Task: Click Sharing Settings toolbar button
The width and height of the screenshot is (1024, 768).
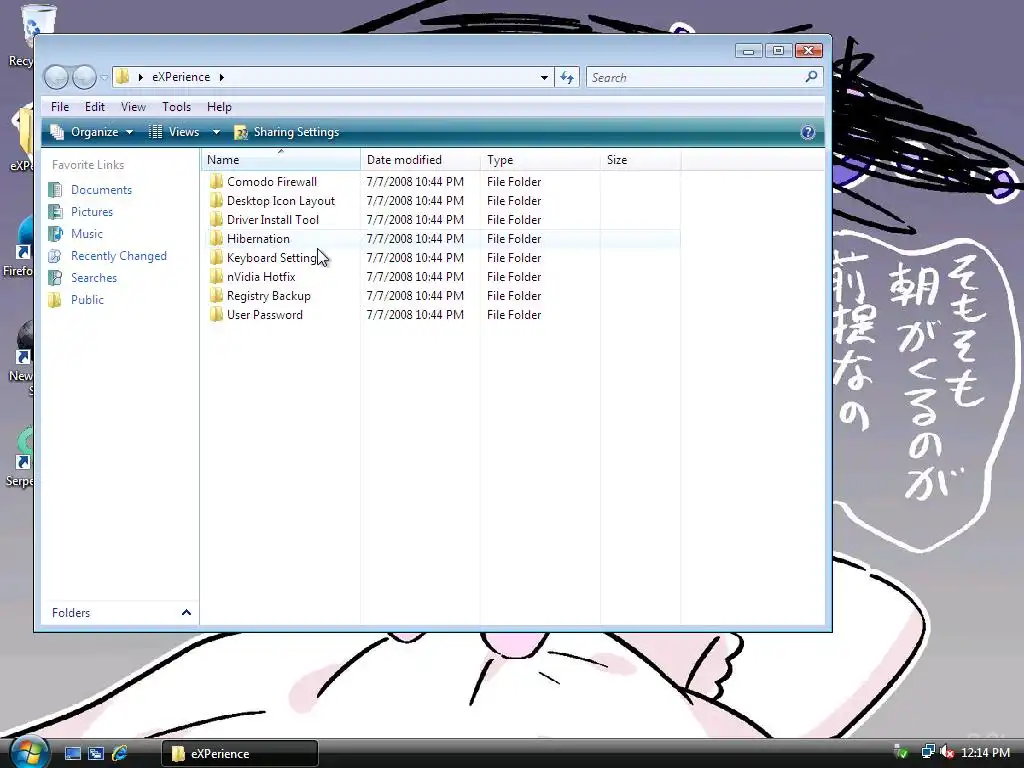Action: click(x=287, y=132)
